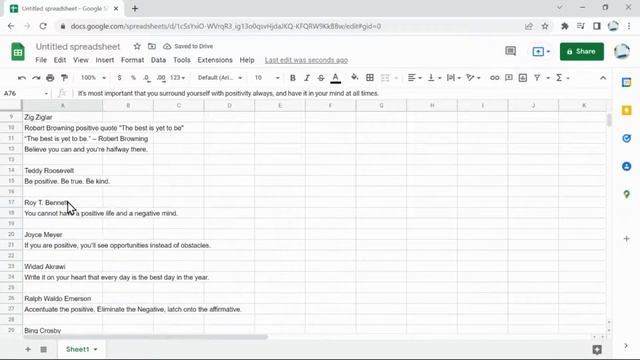640x360 pixels.
Task: Click the Name box showing A76
Action: pos(25,93)
